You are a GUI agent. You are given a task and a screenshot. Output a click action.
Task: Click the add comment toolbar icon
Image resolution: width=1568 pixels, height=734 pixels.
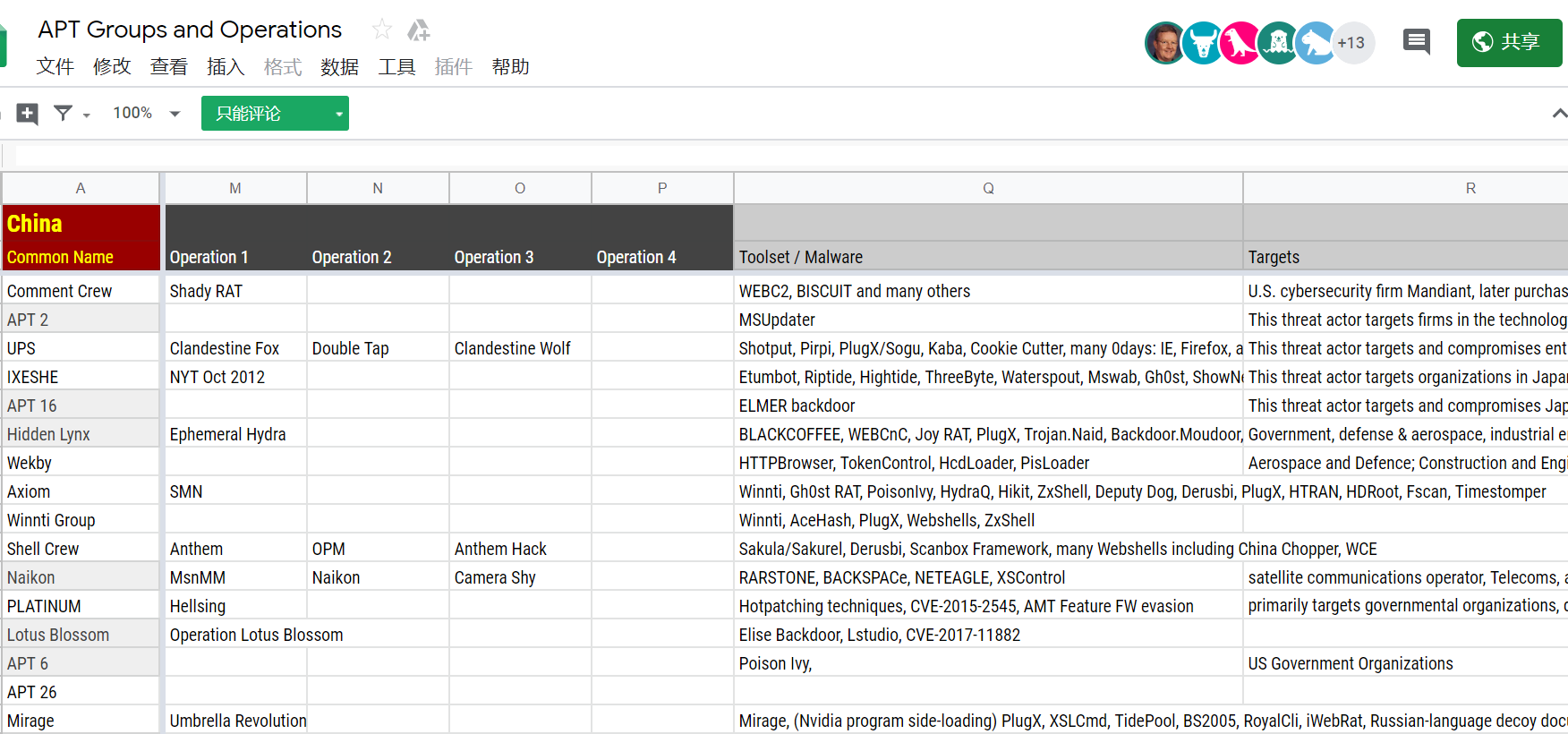28,114
